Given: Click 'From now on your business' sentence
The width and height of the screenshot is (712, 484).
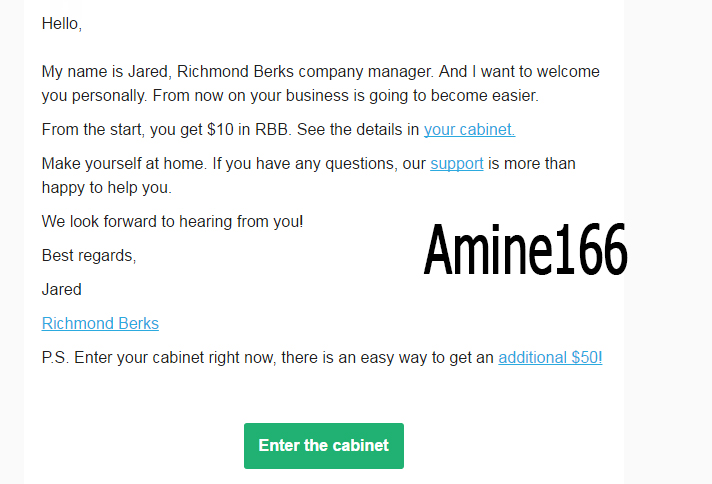Looking at the screenshot, I should tap(346, 96).
